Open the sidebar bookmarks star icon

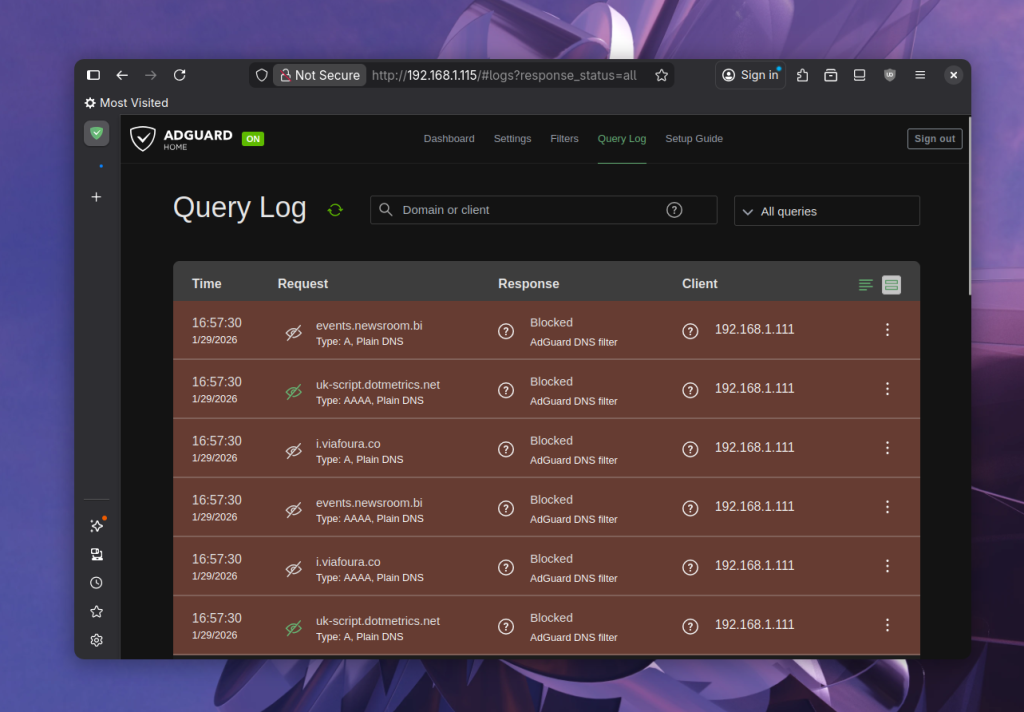(x=96, y=612)
